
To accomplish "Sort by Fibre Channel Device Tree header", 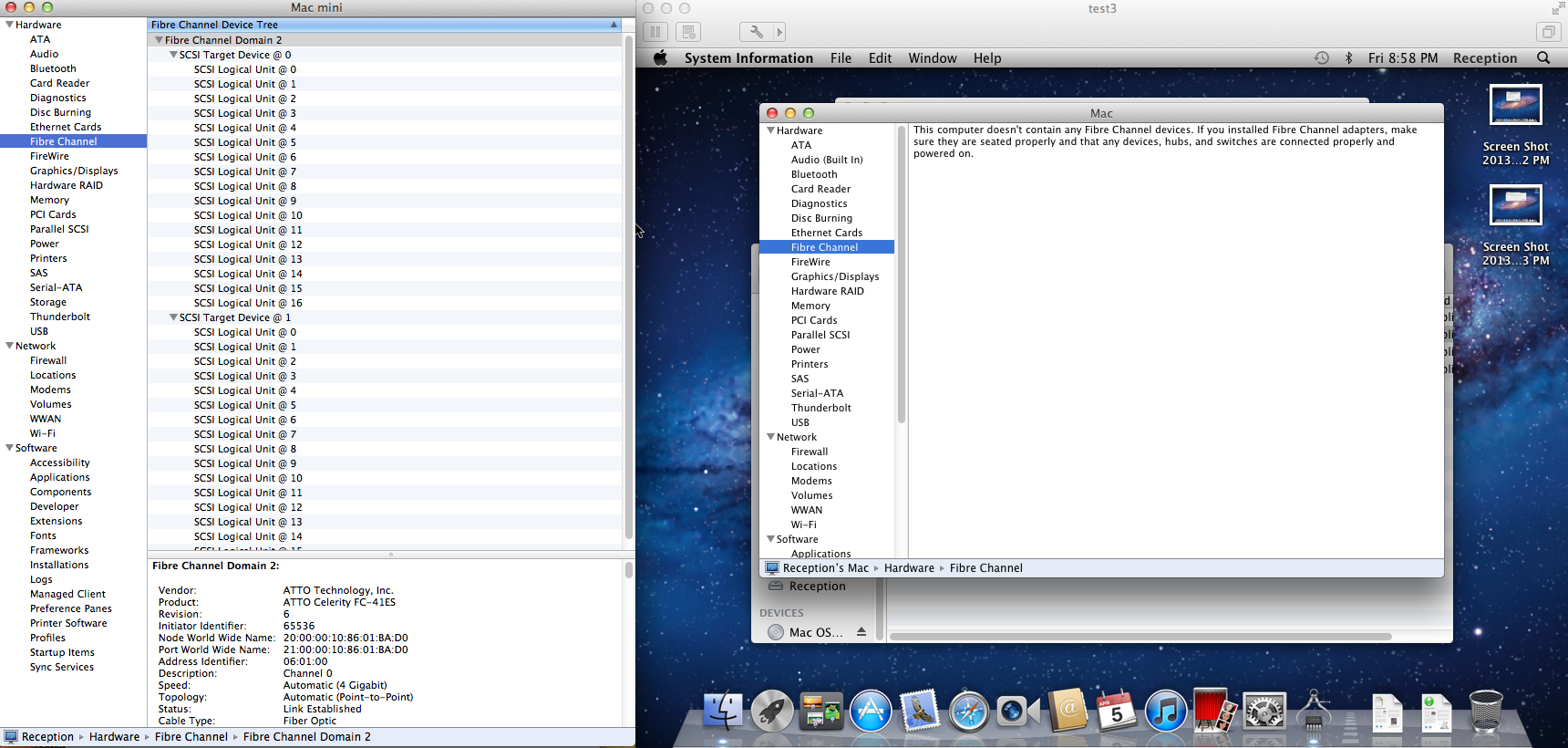I will (x=385, y=25).
